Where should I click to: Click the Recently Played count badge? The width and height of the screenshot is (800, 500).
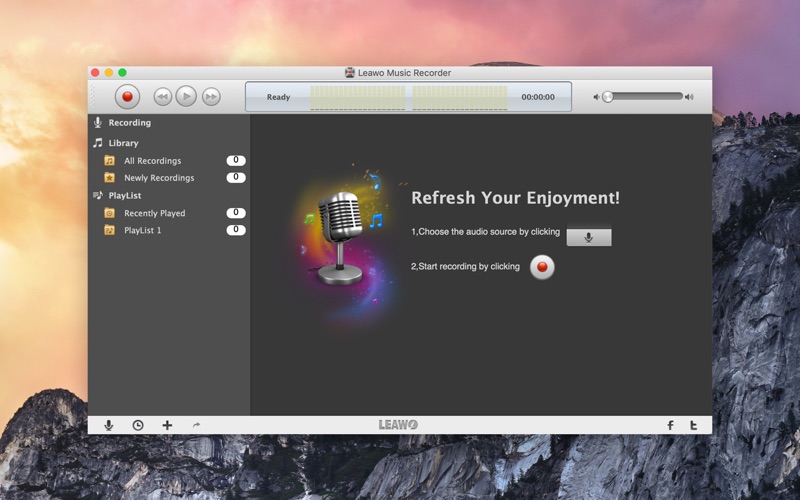pyautogui.click(x=236, y=212)
